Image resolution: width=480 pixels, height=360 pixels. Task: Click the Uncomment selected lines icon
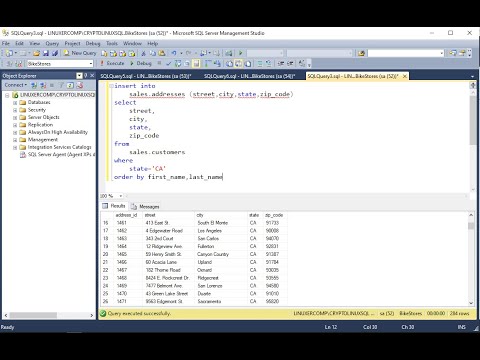coord(268,63)
